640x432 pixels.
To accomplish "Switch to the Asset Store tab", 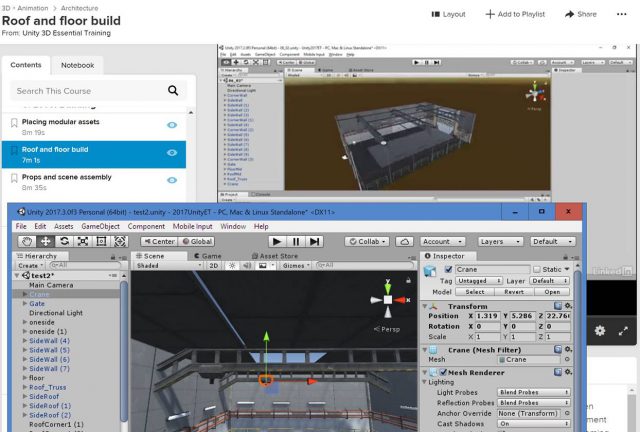I will [x=274, y=256].
